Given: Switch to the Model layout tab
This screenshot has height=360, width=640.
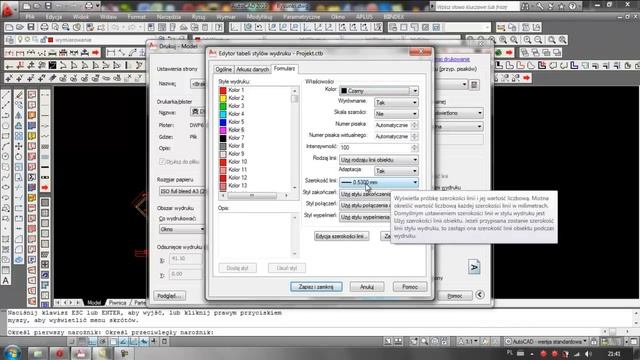Looking at the screenshot, I should click(x=94, y=302).
